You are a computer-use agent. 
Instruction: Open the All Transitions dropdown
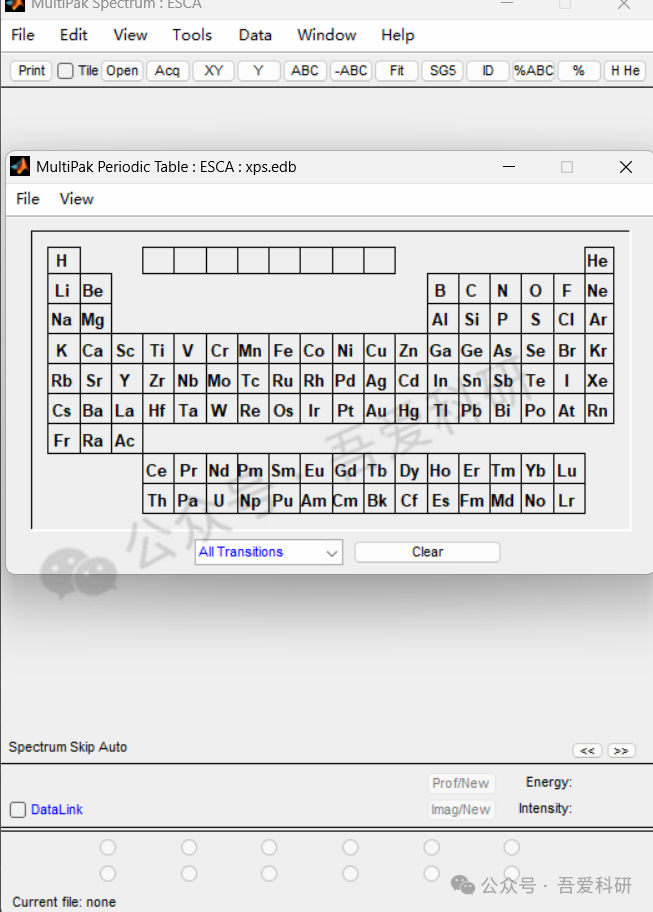[x=268, y=552]
